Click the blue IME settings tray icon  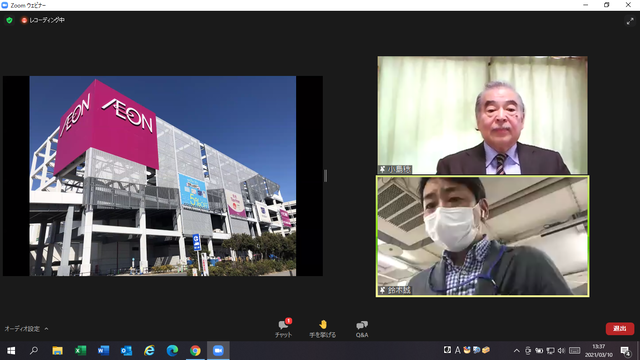coord(476,350)
